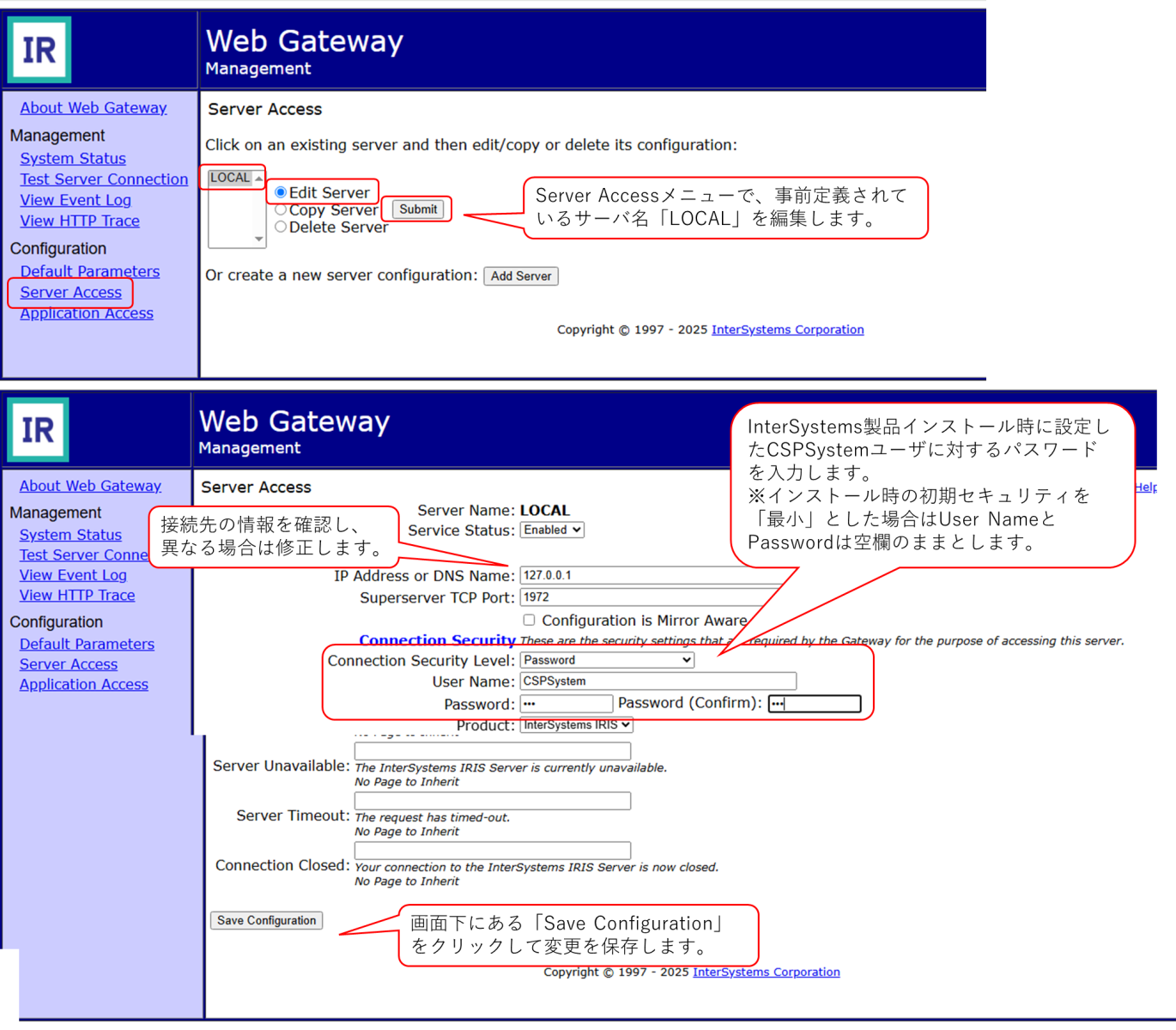Click the User Name field containing CSPSystem
Viewport: 1176px width, 1030px height.
coord(658,682)
